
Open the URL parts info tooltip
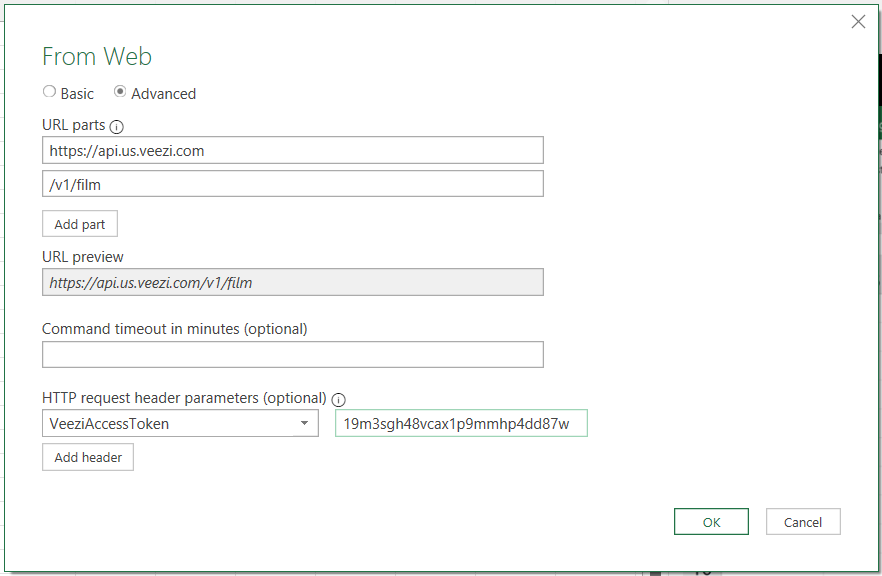pyautogui.click(x=116, y=126)
